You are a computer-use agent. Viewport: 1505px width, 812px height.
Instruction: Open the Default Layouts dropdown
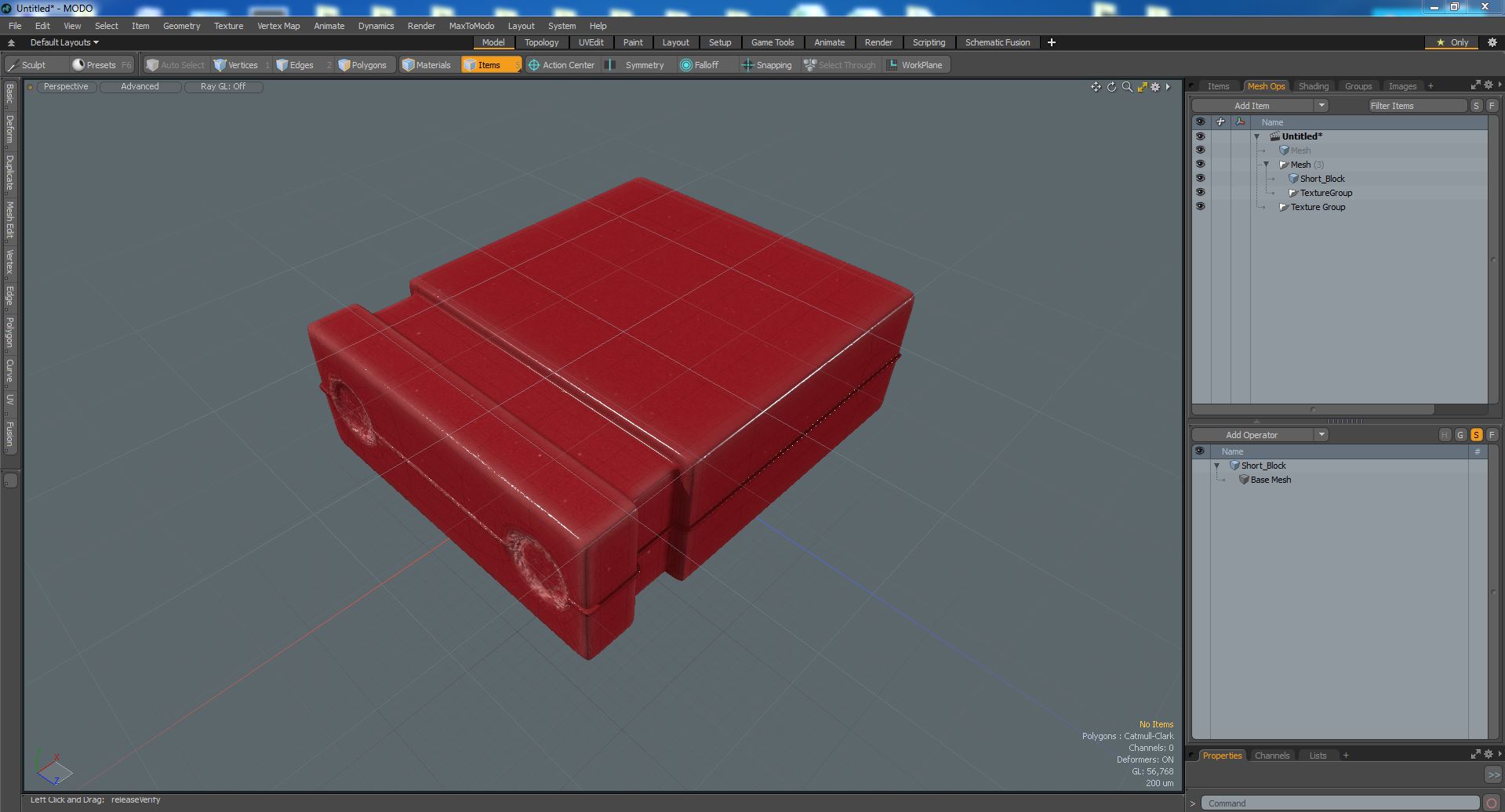pyautogui.click(x=64, y=42)
